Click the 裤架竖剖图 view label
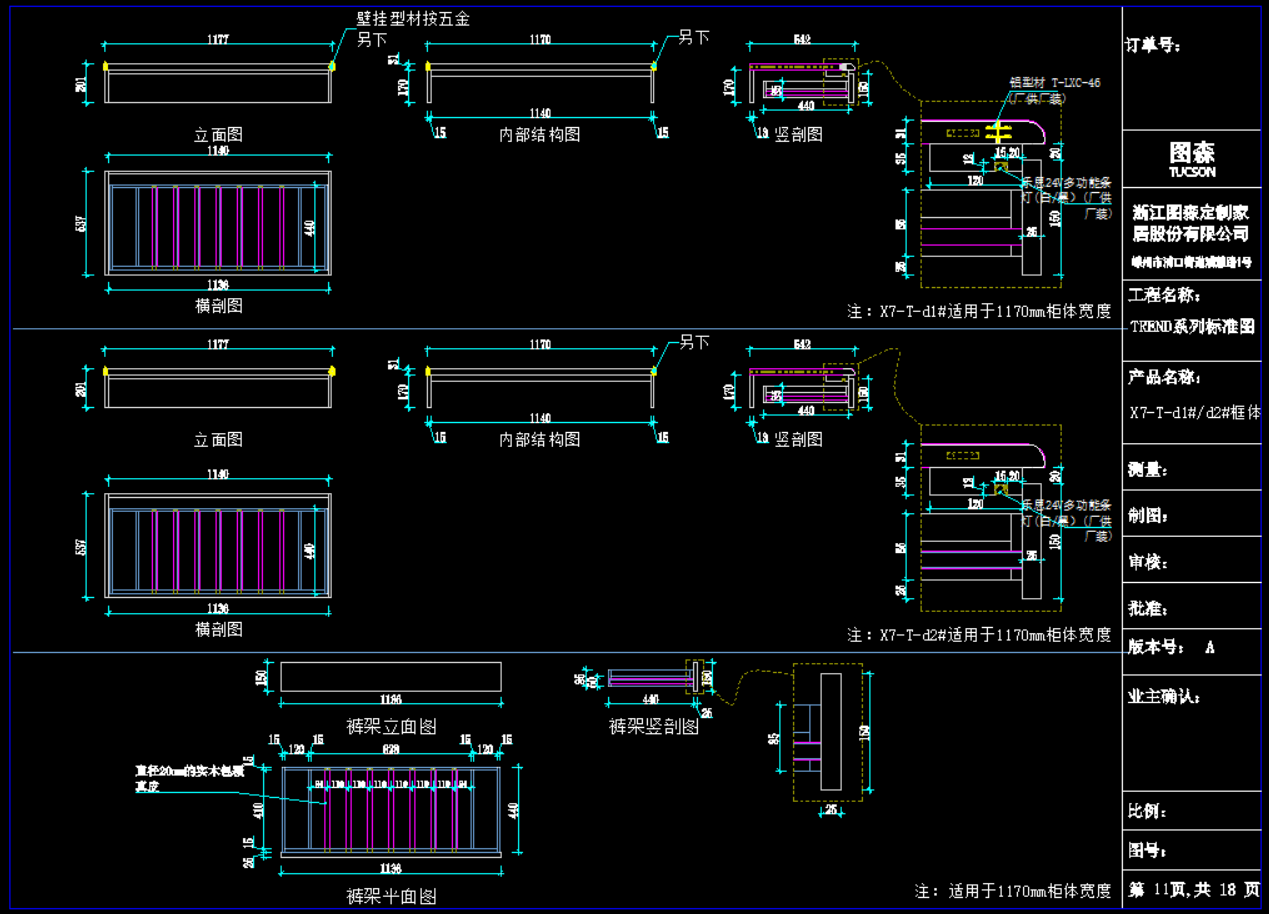1269x914 pixels. (653, 726)
